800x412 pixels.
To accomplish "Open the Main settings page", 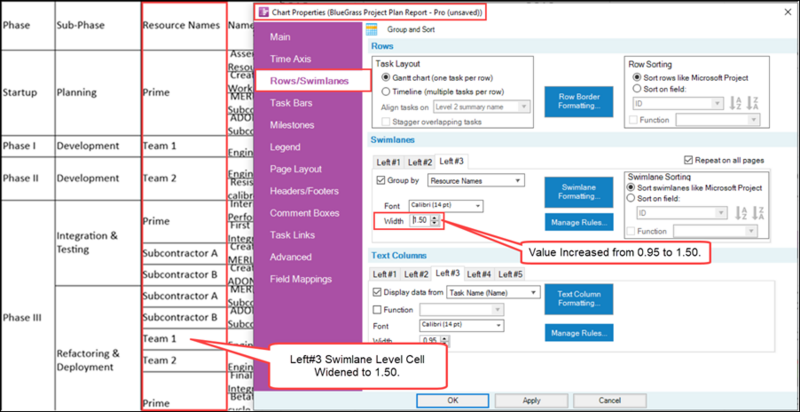I will pos(280,37).
